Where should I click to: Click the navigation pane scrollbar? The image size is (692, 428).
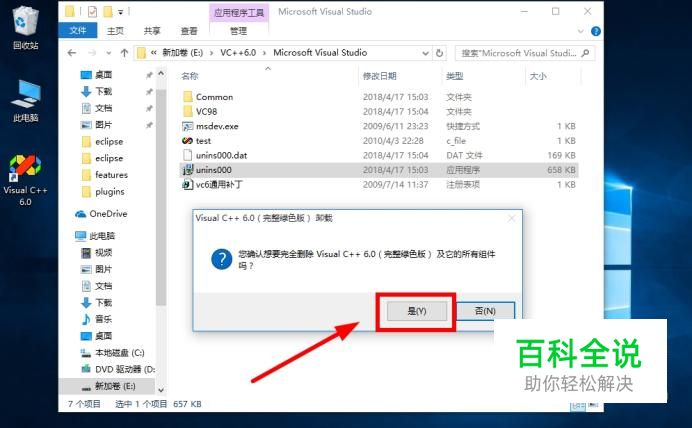(161, 197)
